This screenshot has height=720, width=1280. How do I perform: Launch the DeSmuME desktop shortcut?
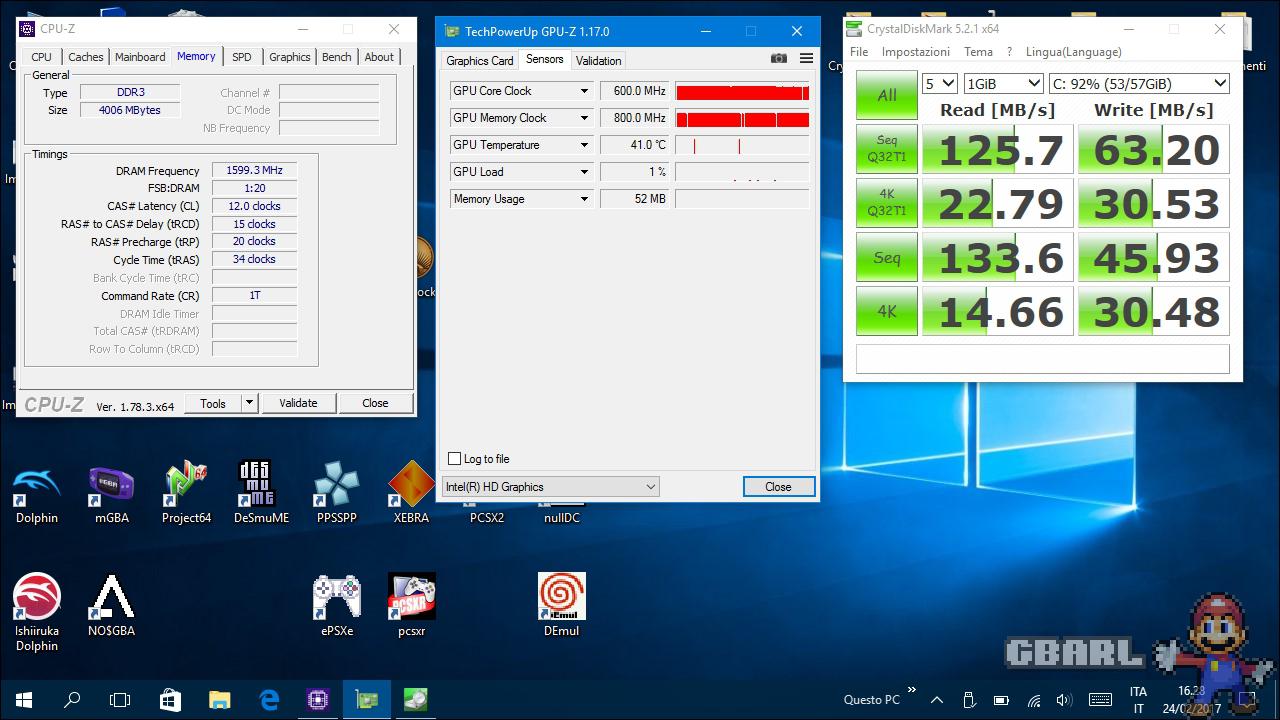(x=261, y=492)
